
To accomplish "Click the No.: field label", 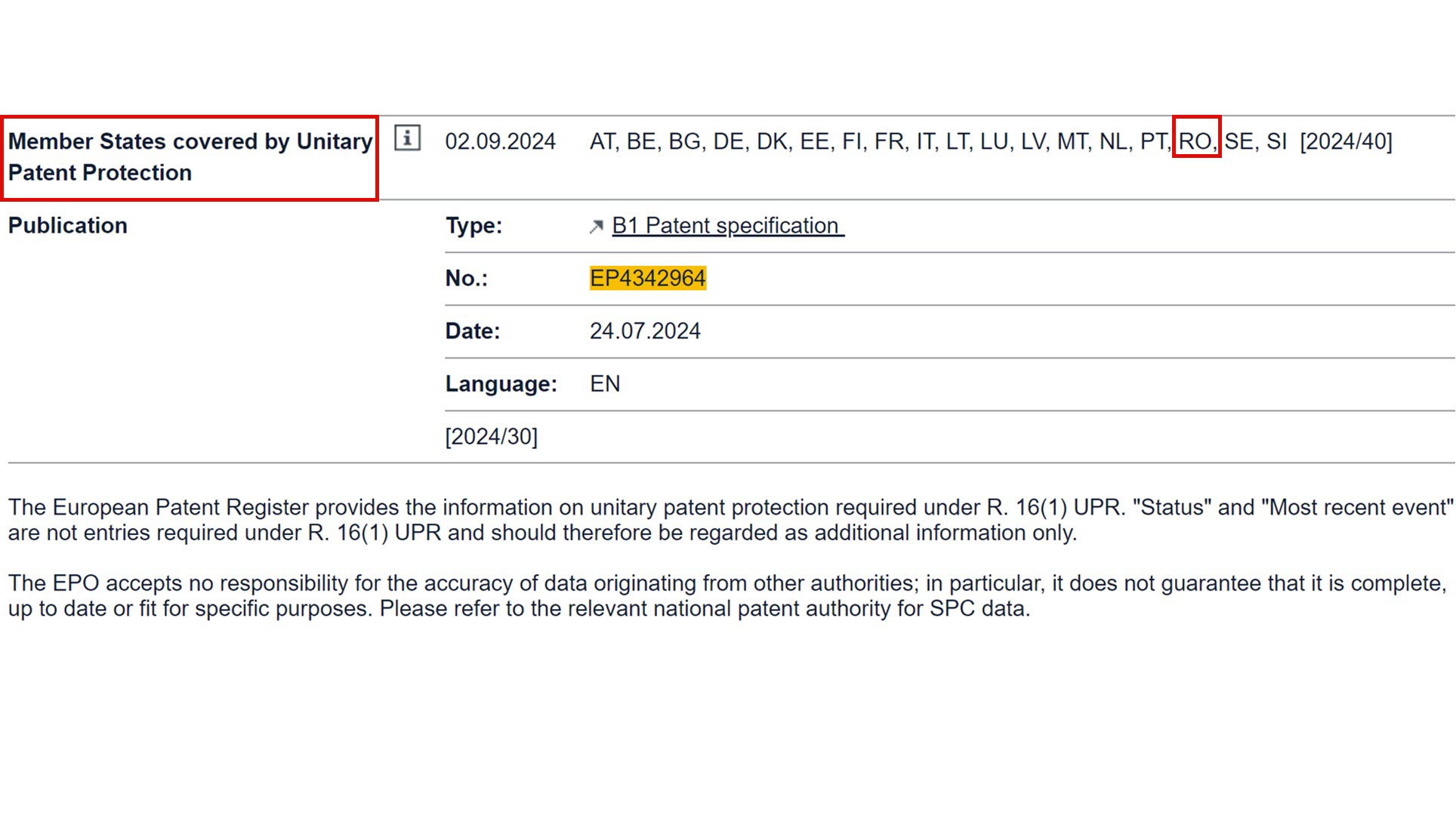I will pyautogui.click(x=466, y=279).
